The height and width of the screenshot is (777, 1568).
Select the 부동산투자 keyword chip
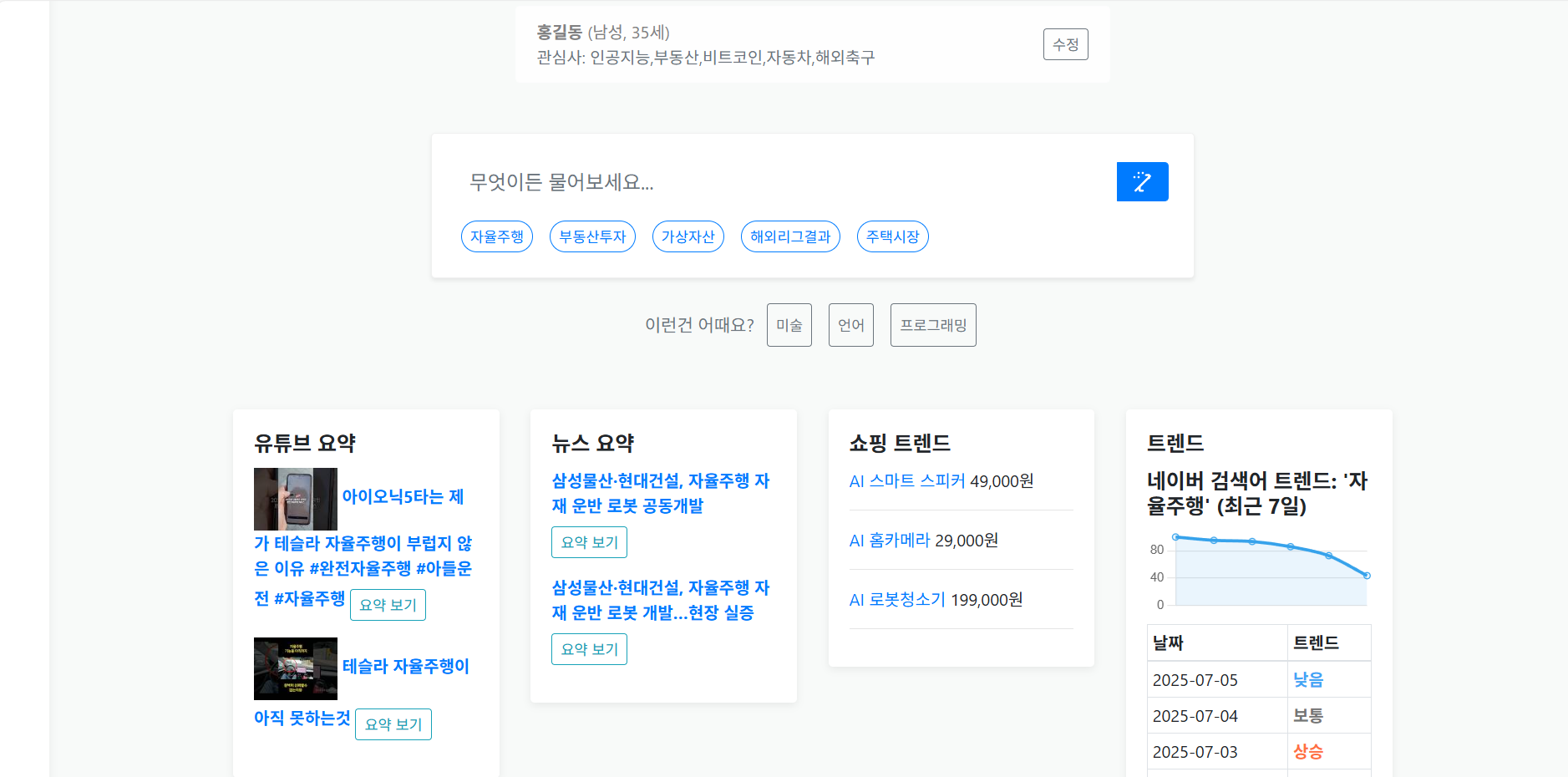pyautogui.click(x=592, y=236)
